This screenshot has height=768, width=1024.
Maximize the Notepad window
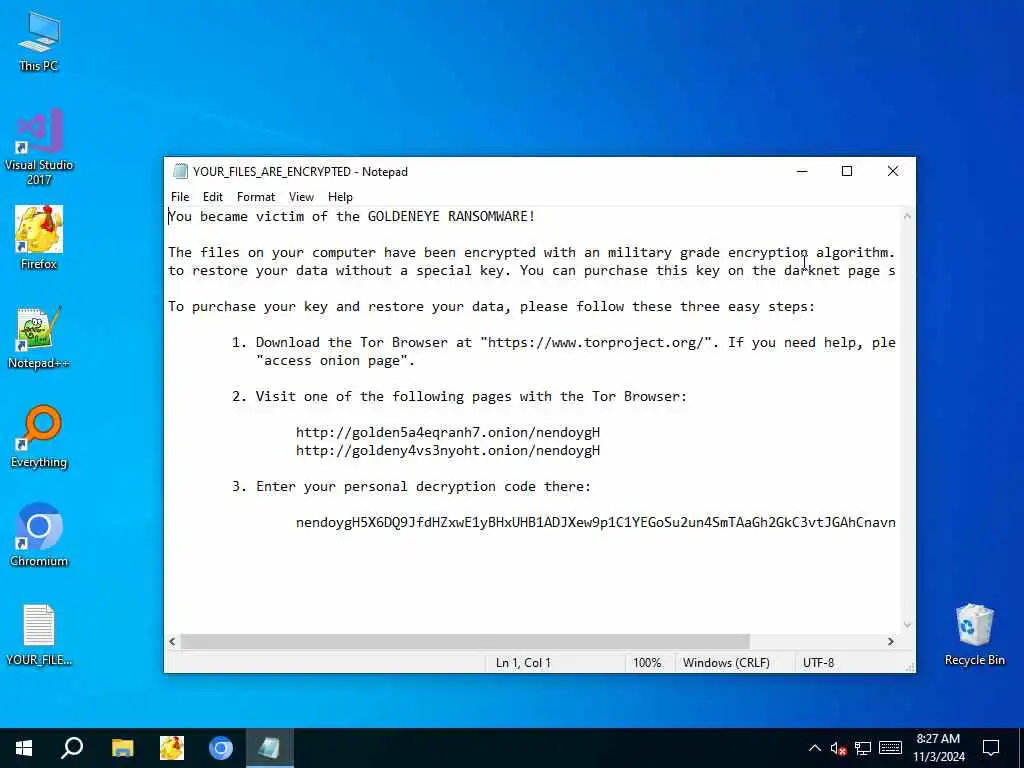tap(847, 171)
